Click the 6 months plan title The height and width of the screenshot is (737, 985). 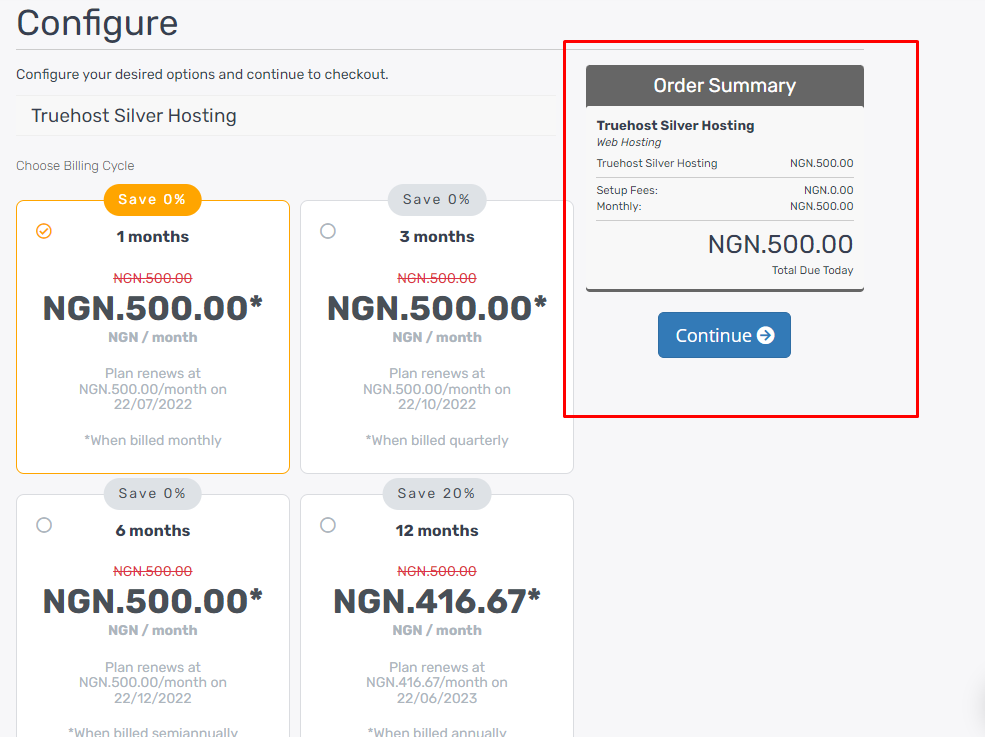152,531
